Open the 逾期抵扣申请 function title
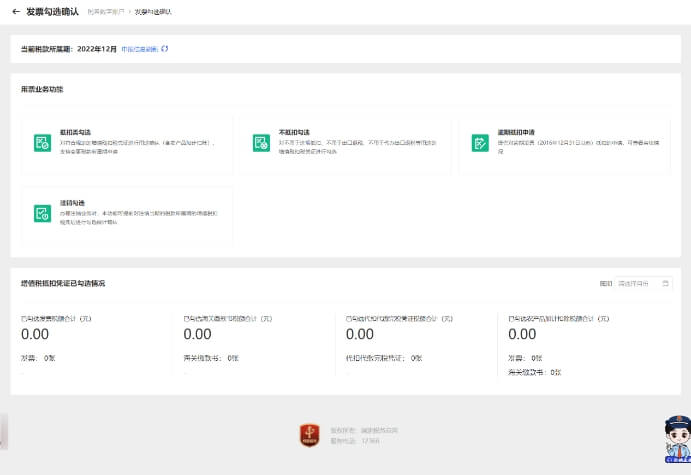This screenshot has width=691, height=475. click(x=516, y=132)
